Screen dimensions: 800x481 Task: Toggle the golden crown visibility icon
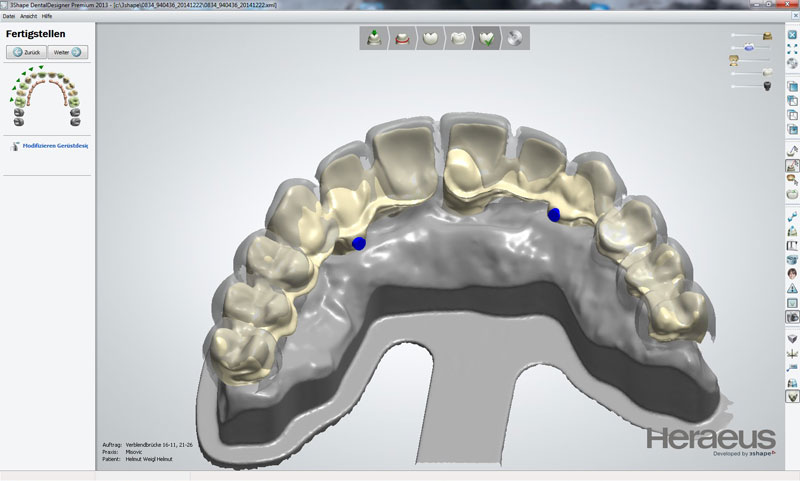(x=767, y=35)
